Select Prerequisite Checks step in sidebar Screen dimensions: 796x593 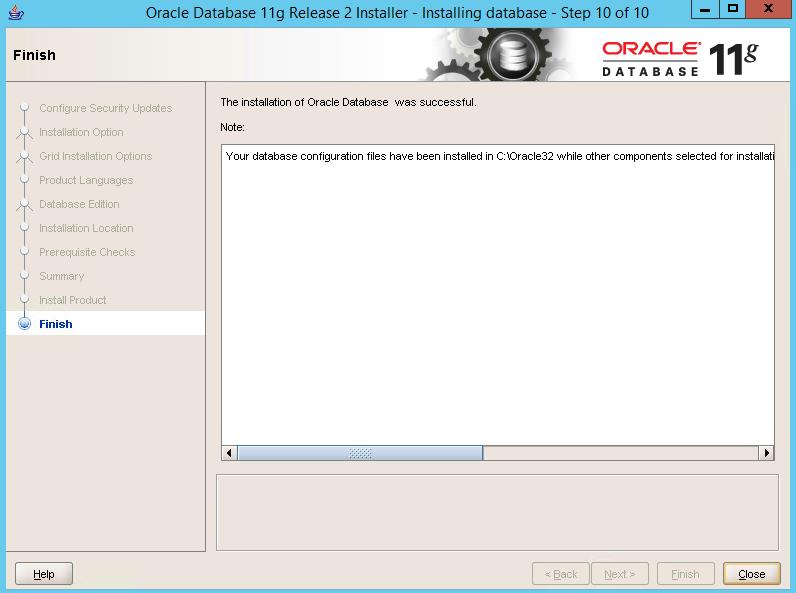click(87, 252)
